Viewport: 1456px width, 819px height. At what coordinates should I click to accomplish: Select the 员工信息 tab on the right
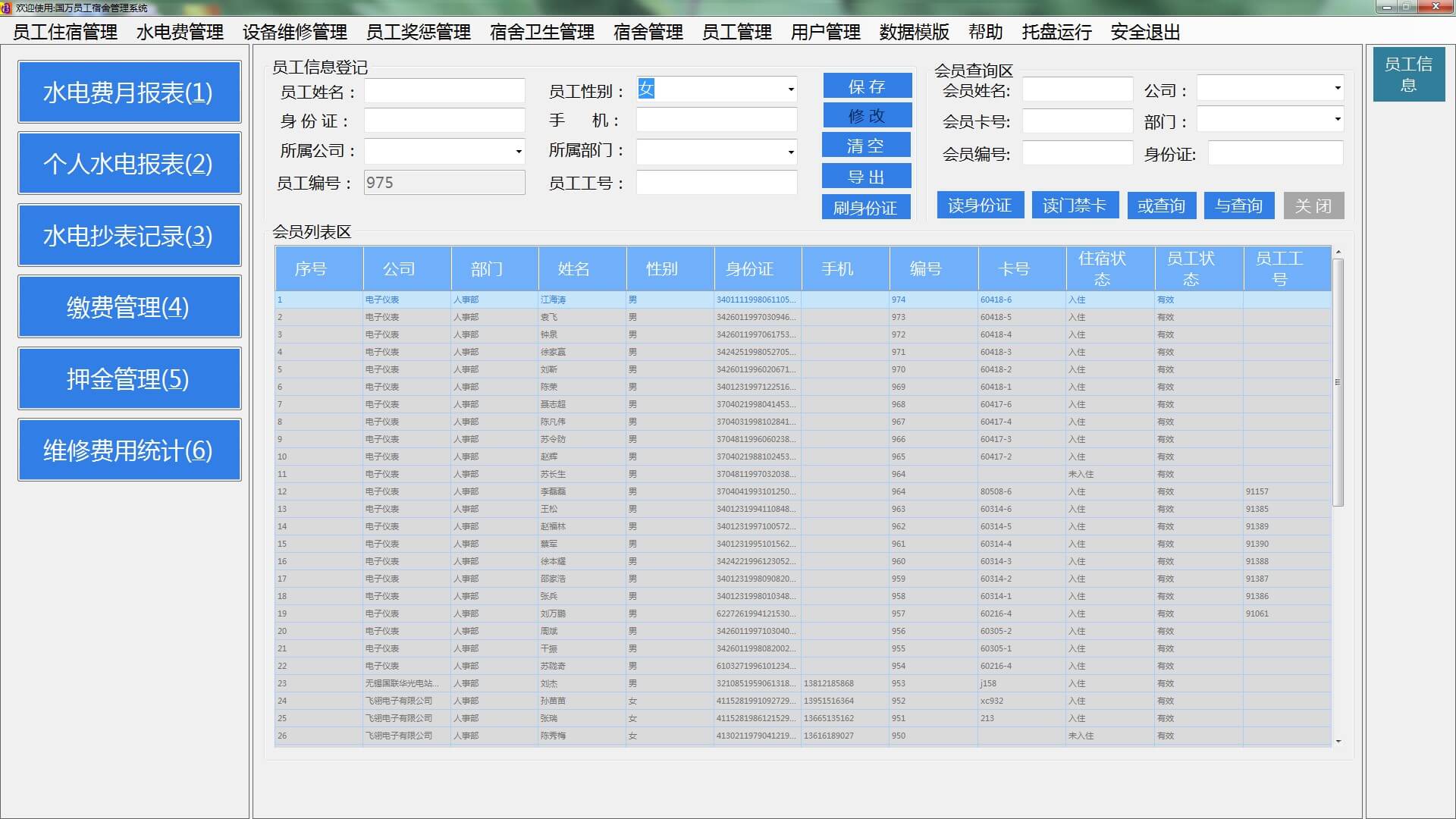coord(1408,74)
